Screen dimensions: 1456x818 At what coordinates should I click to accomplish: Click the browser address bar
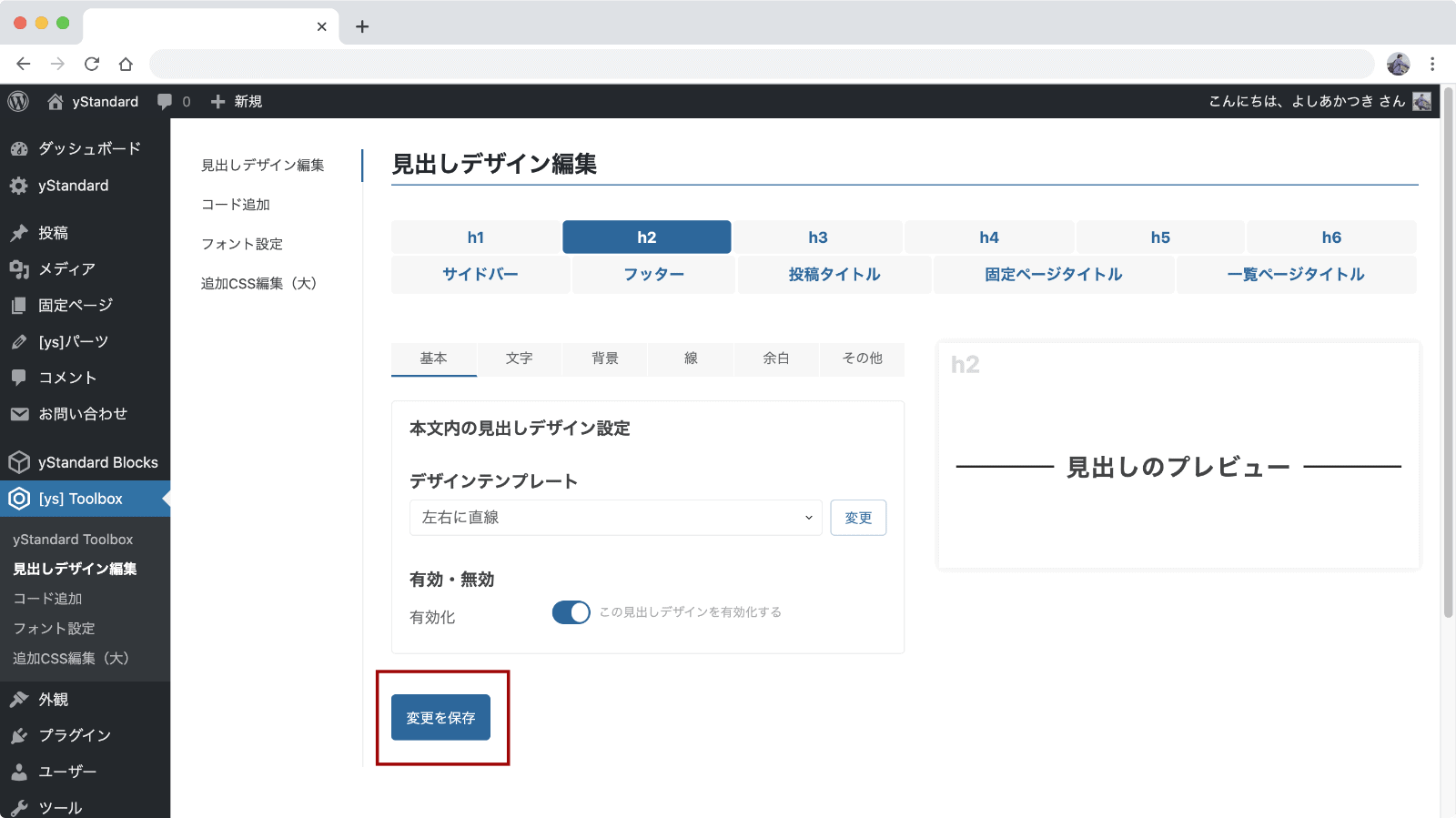coord(762,64)
